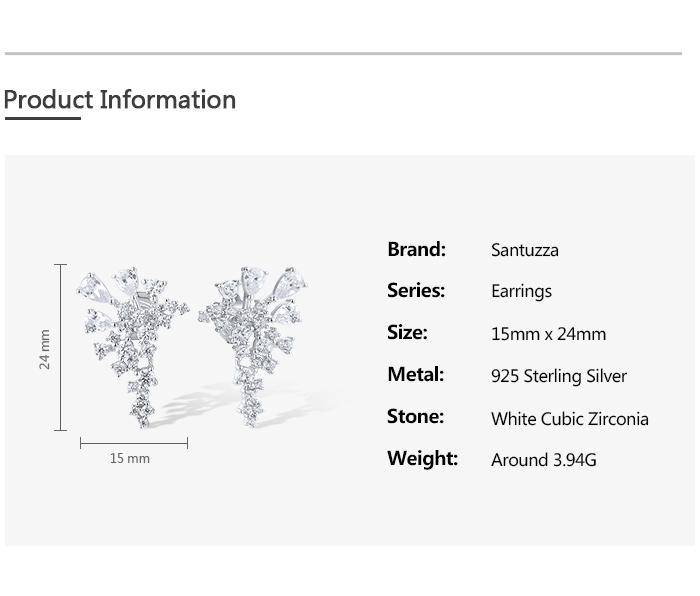Click the Product Information heading
This screenshot has height=596, width=700.
[120, 100]
